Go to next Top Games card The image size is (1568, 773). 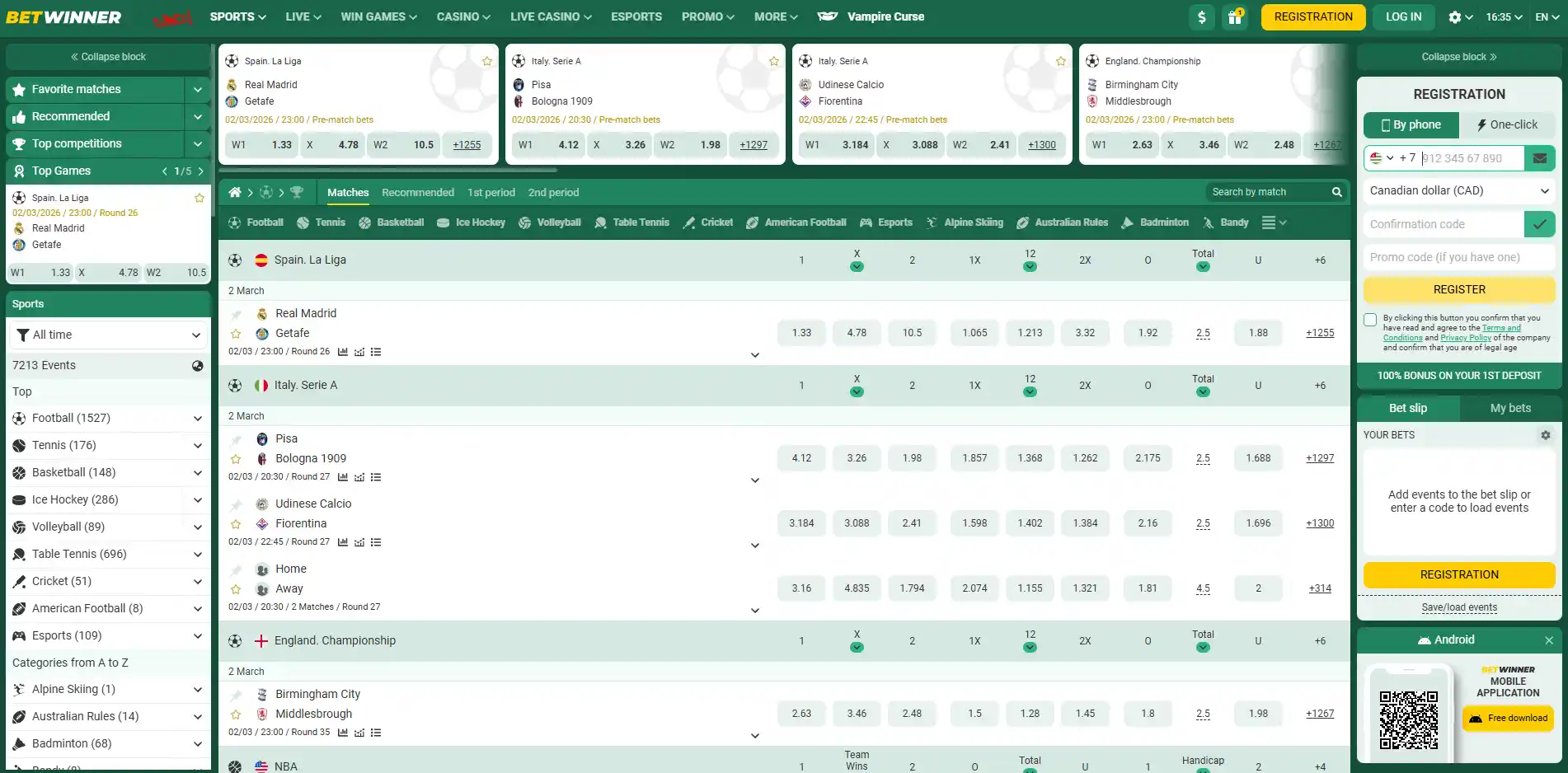pyautogui.click(x=200, y=171)
